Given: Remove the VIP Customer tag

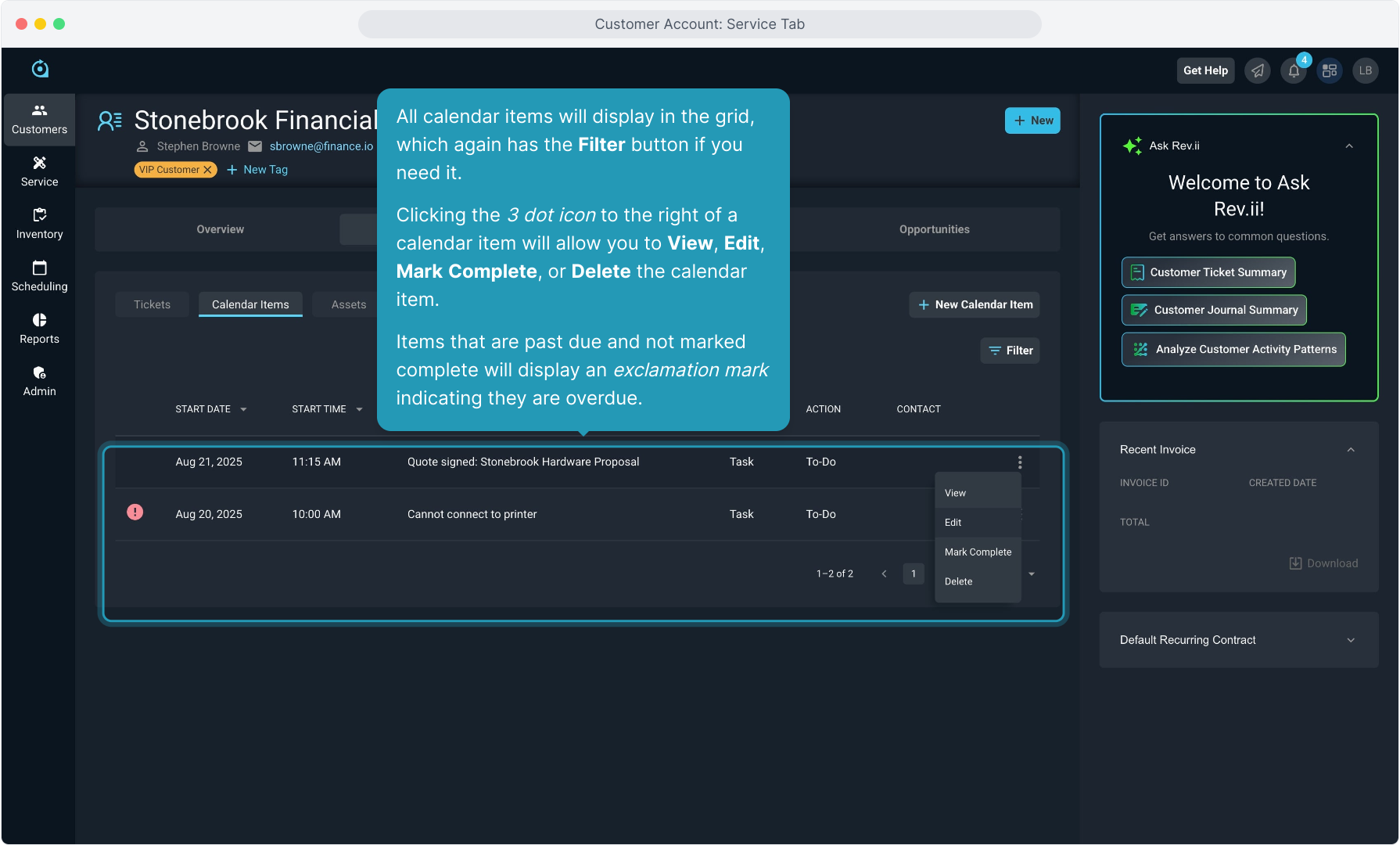Looking at the screenshot, I should (208, 170).
